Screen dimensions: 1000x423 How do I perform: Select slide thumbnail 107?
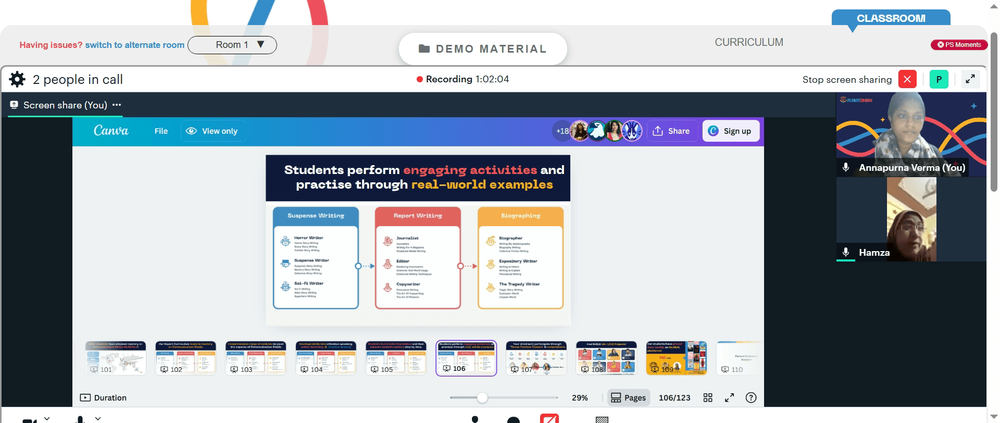[x=536, y=358]
